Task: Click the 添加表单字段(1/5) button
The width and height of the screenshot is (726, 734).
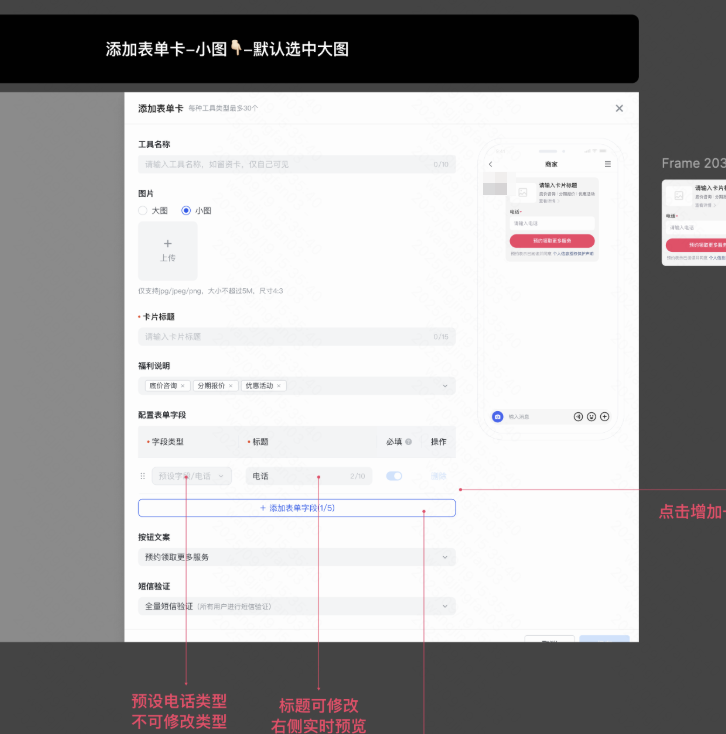Action: tap(297, 508)
